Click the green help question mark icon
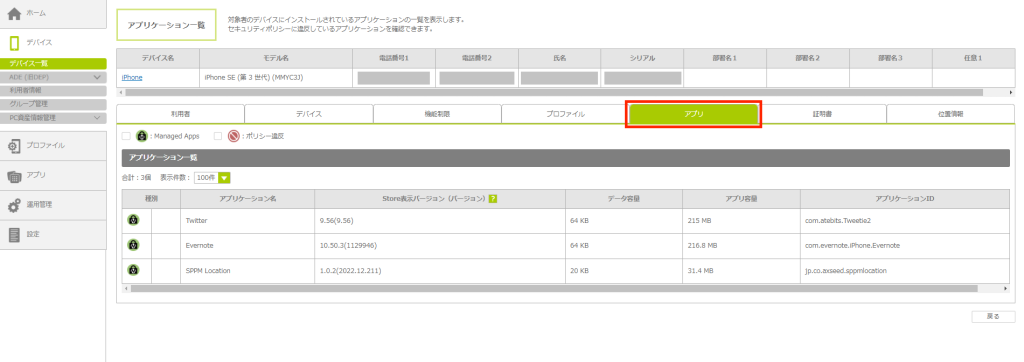Image resolution: width=1024 pixels, height=362 pixels. pos(493,199)
